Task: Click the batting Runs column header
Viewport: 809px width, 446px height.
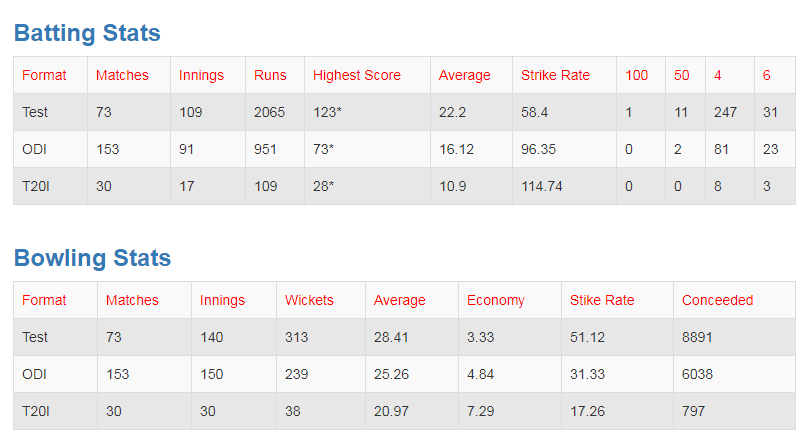Action: coord(270,75)
